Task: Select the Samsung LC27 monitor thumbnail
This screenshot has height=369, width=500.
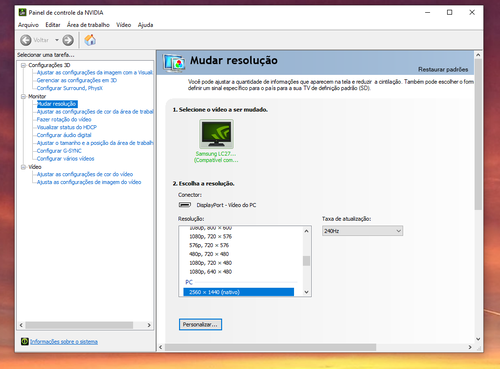Action: pos(216,134)
